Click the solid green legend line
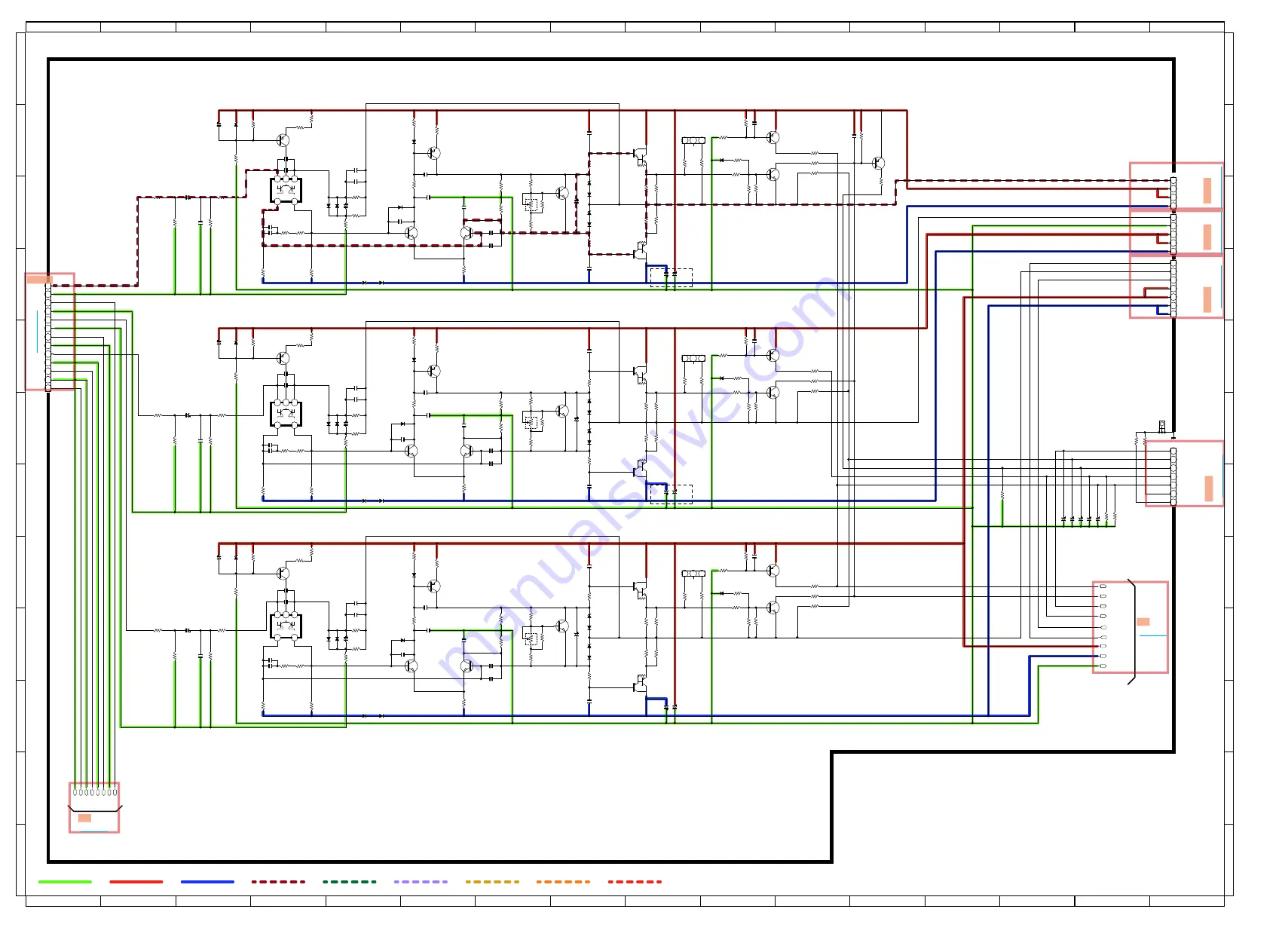This screenshot has height=952, width=1282. pos(65,881)
